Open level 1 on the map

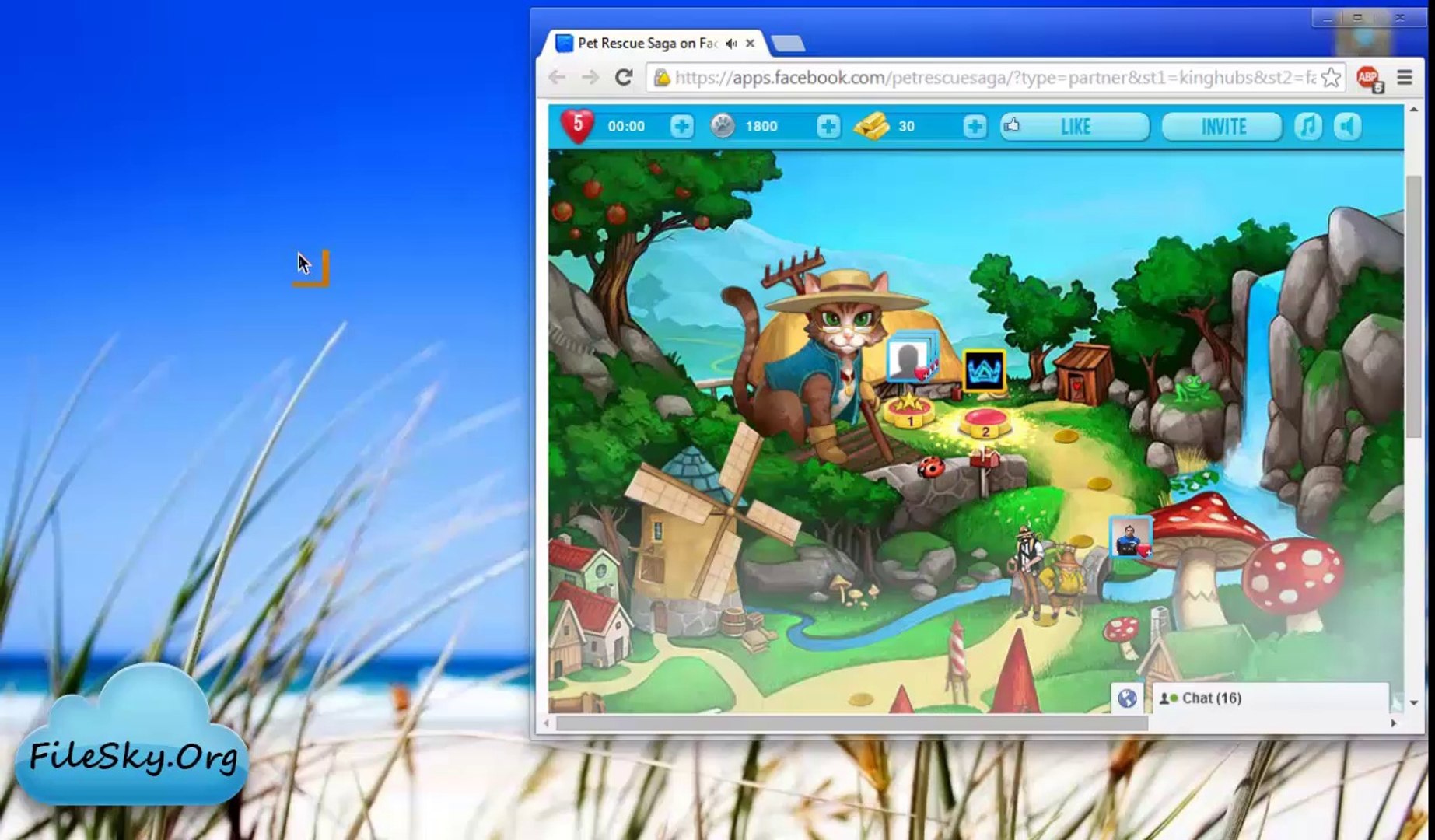coord(908,411)
